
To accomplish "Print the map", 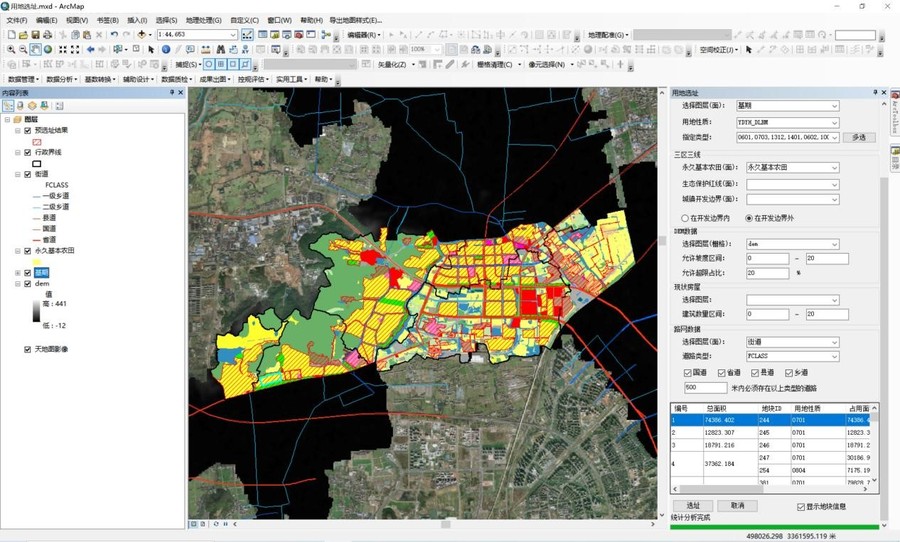I will click(47, 35).
